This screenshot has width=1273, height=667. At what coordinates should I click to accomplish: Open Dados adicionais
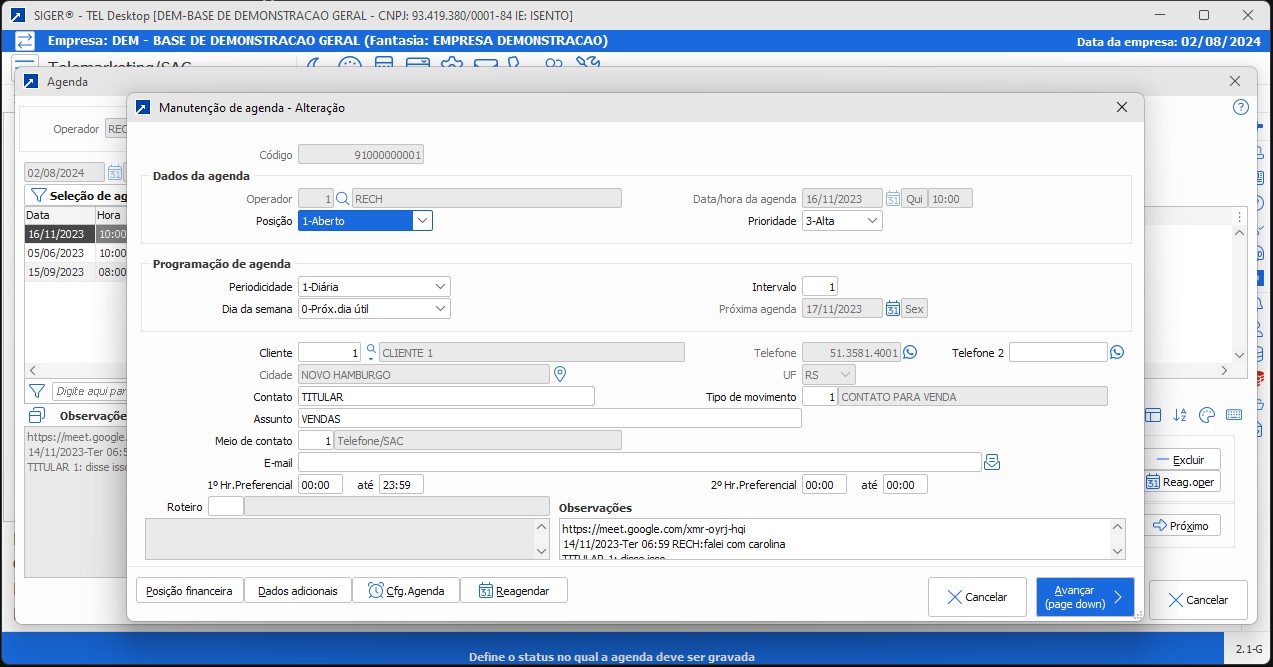[x=298, y=591]
